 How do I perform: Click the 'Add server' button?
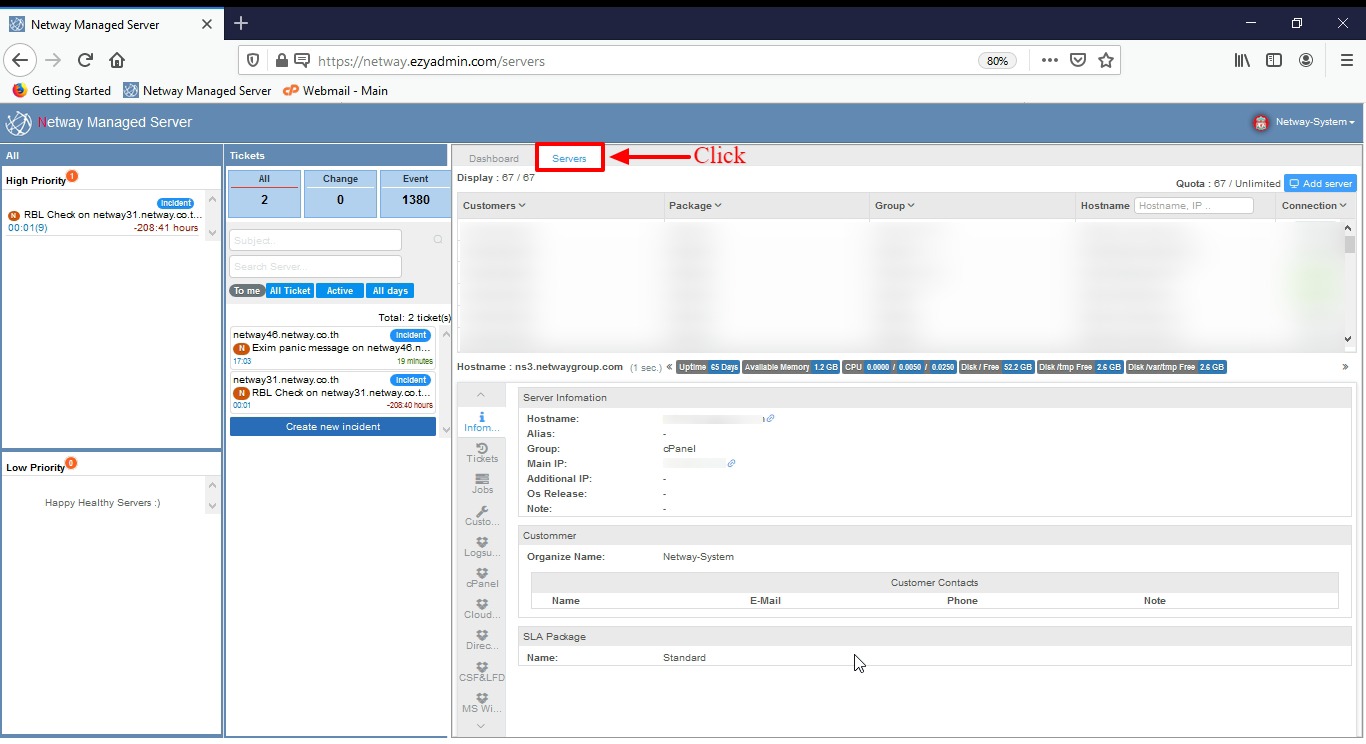coord(1320,184)
